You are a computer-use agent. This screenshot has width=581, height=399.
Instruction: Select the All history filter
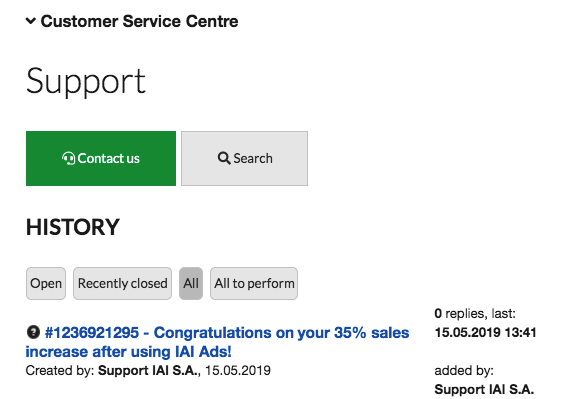coord(191,283)
